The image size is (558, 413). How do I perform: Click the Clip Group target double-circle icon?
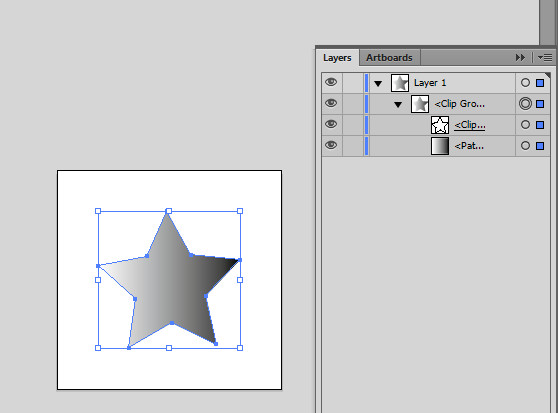pyautogui.click(x=525, y=104)
